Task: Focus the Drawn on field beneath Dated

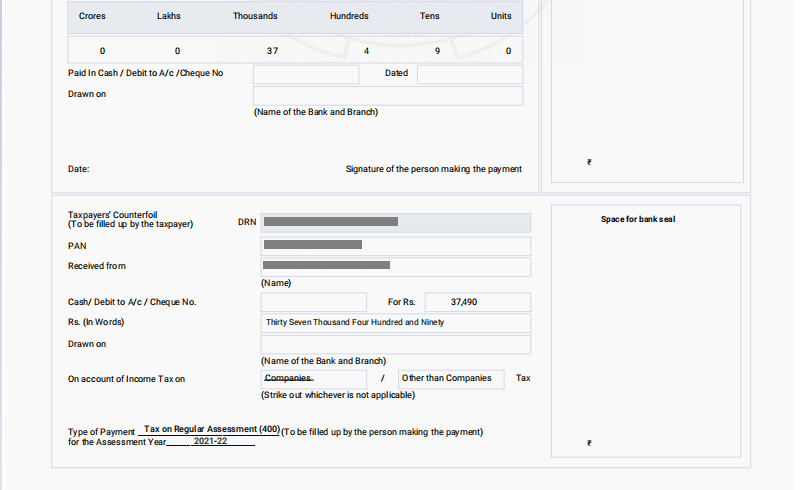Action: (387, 96)
